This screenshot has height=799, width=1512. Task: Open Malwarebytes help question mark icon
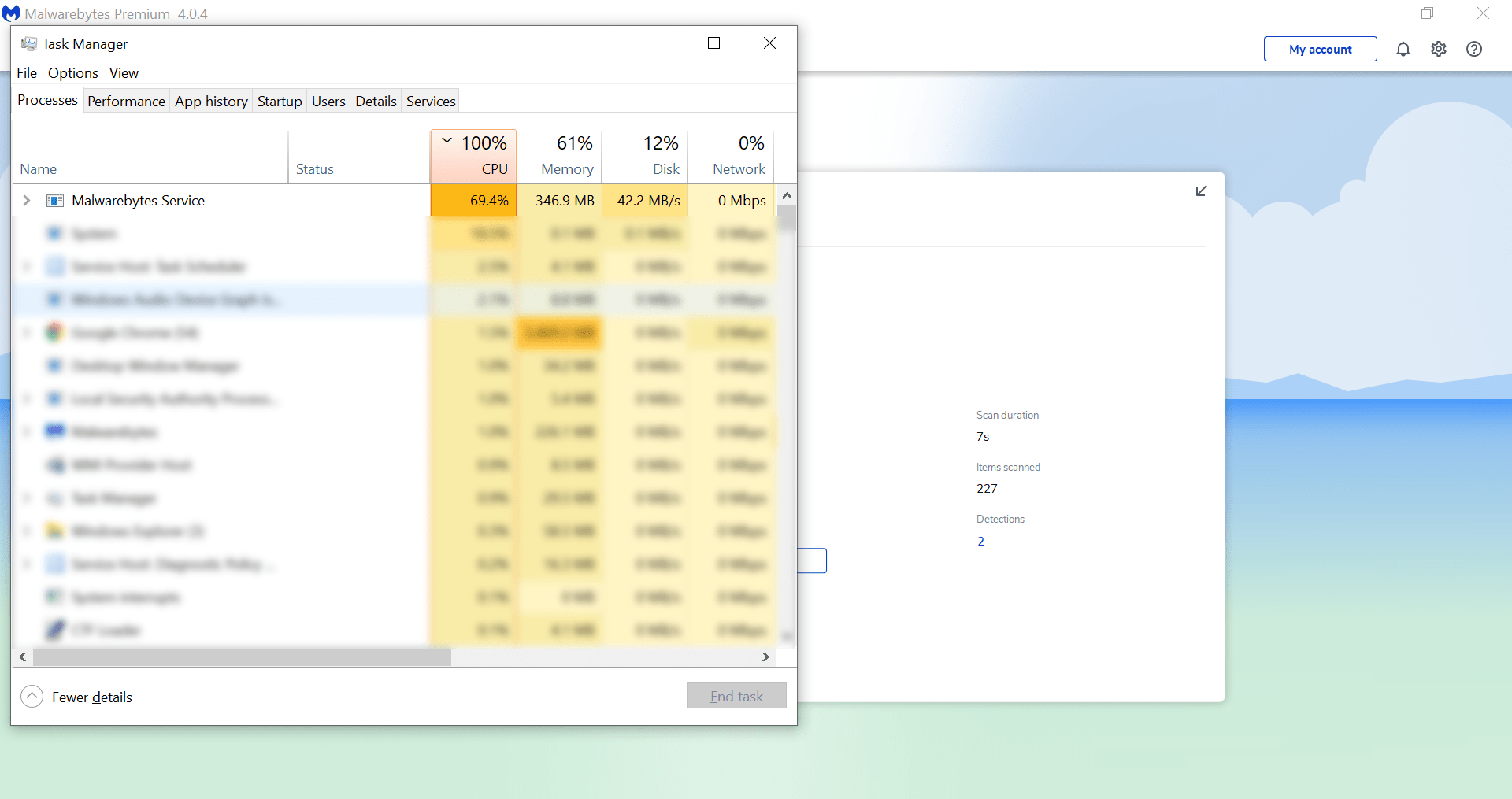click(x=1474, y=49)
